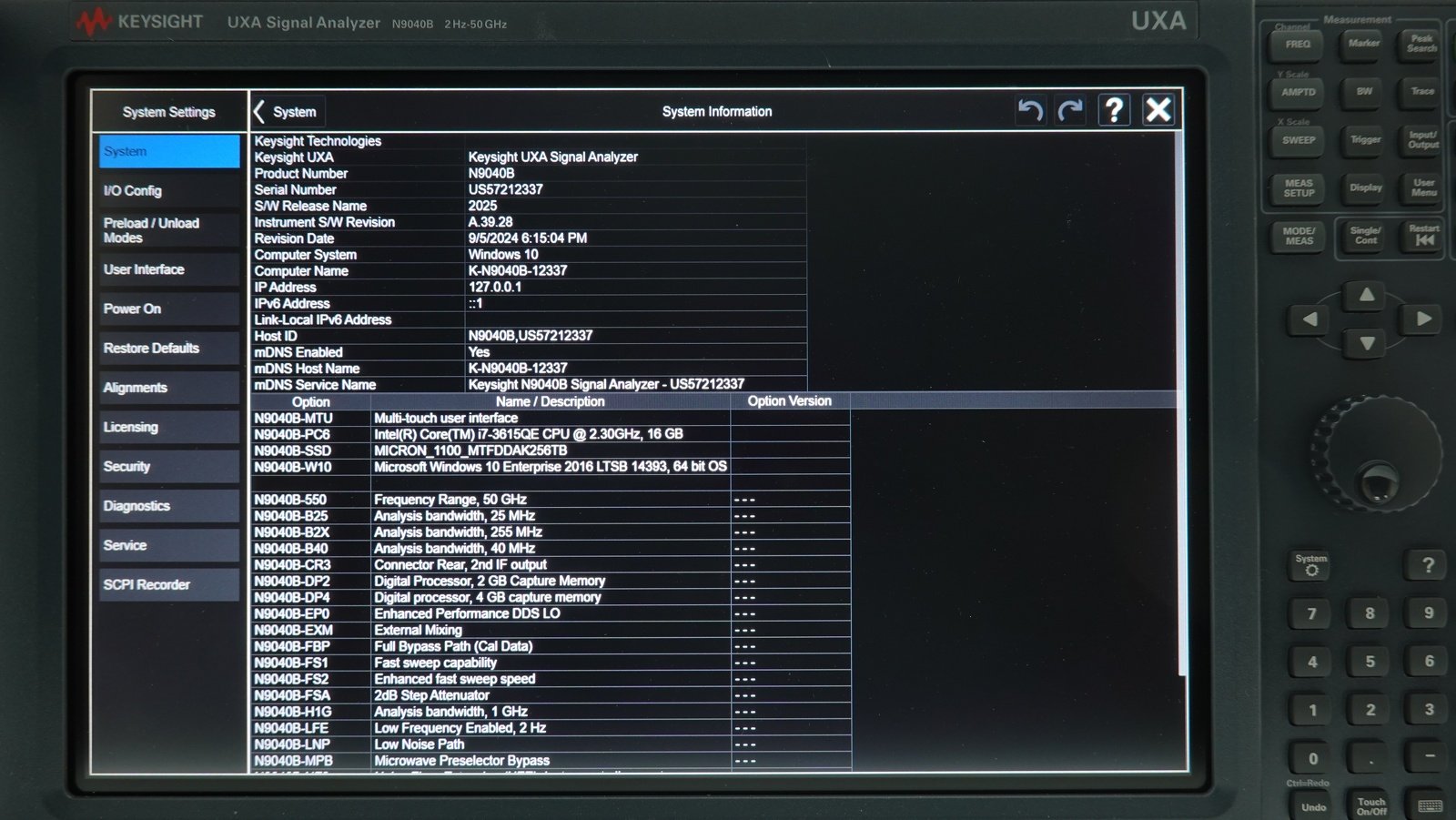Click the Single/Cont hardware key
Screen dimensions: 1456x820
[x=1366, y=236]
